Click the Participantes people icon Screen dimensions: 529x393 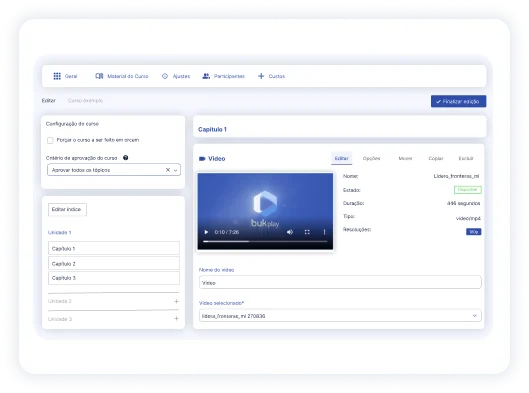coord(206,76)
